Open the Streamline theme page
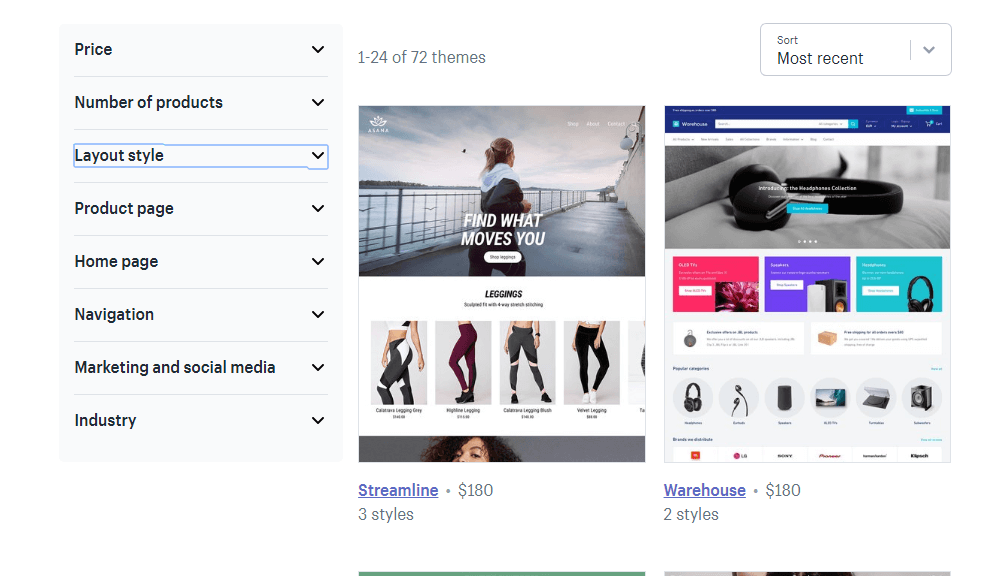Viewport: 1007px width, 576px height. click(x=398, y=490)
